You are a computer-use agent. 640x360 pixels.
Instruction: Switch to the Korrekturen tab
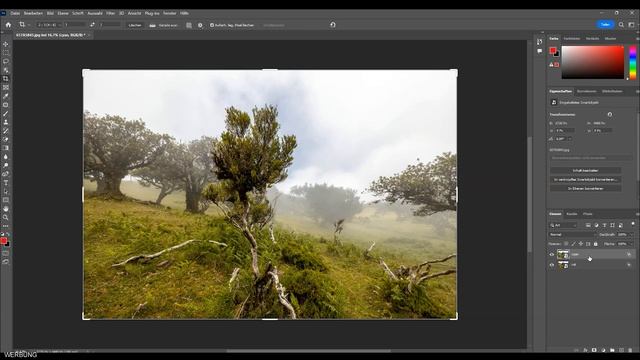pos(587,91)
